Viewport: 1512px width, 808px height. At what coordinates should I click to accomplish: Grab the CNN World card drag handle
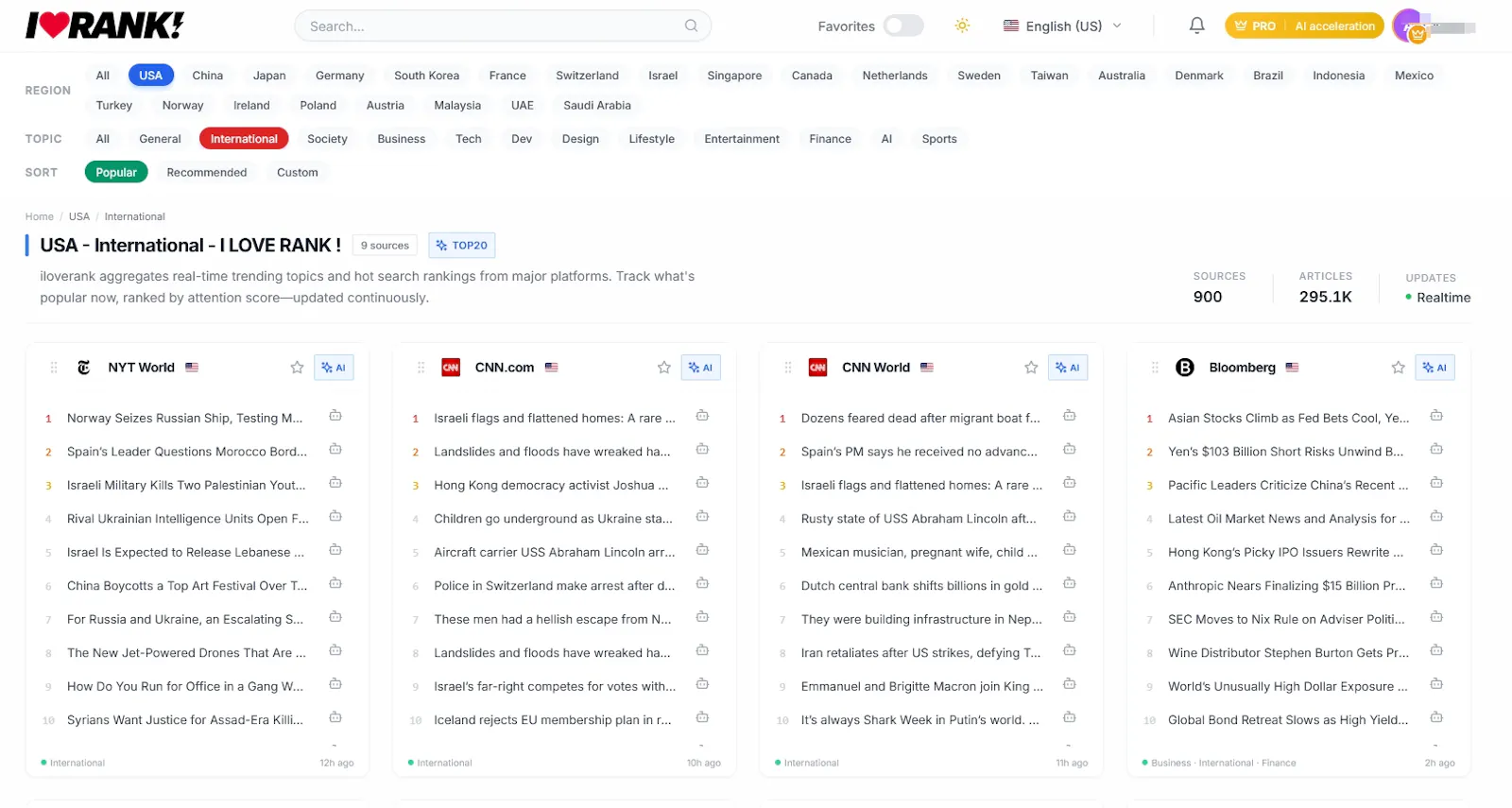pos(787,368)
